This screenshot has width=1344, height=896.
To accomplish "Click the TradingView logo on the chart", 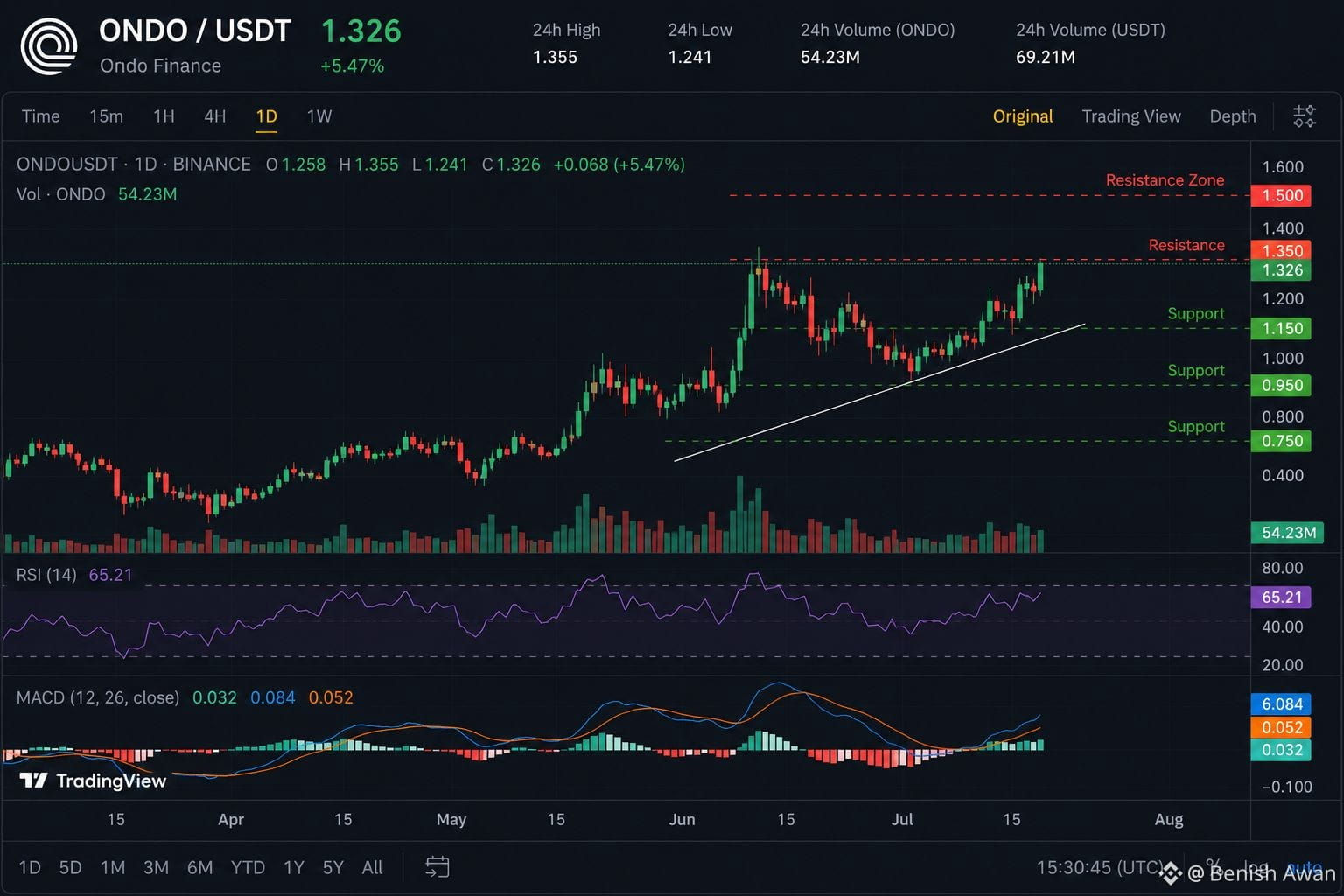I will 93,780.
